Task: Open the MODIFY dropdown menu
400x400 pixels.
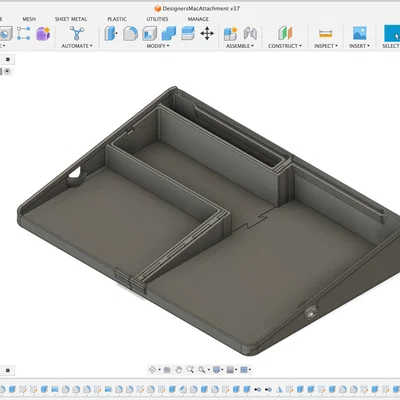Action: [158, 46]
